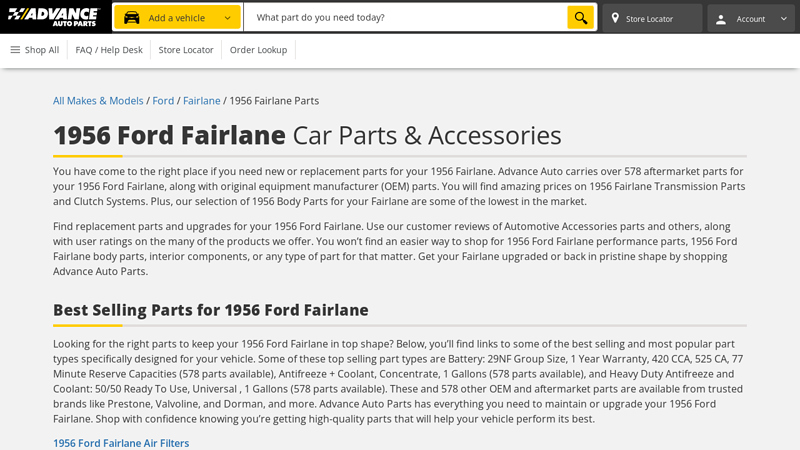Follow the Ford breadcrumb link
Viewport: 800px width, 450px height.
point(163,101)
